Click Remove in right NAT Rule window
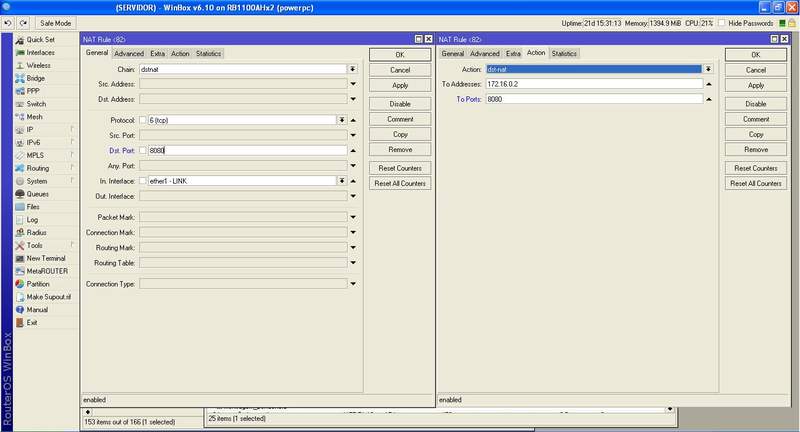Image resolution: width=800 pixels, height=432 pixels. tap(756, 149)
